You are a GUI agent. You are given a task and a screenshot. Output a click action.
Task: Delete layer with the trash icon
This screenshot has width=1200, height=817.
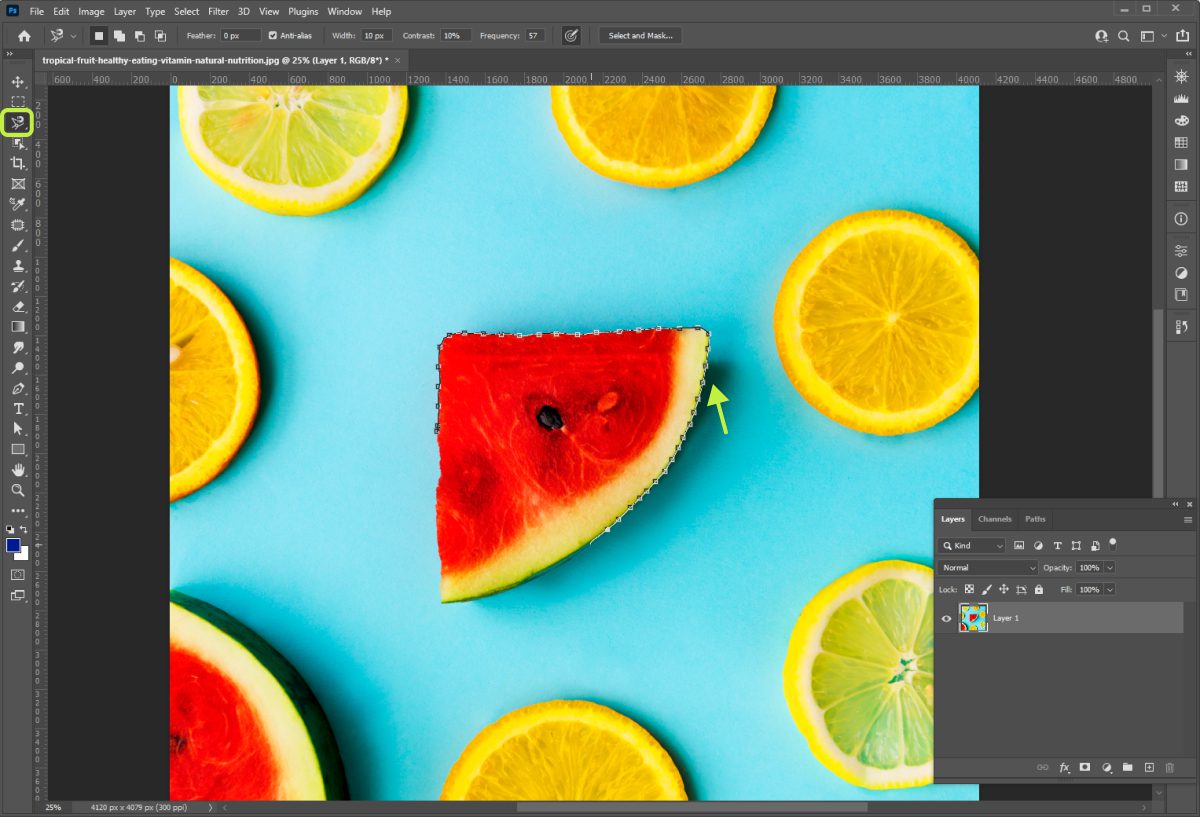pyautogui.click(x=1170, y=767)
